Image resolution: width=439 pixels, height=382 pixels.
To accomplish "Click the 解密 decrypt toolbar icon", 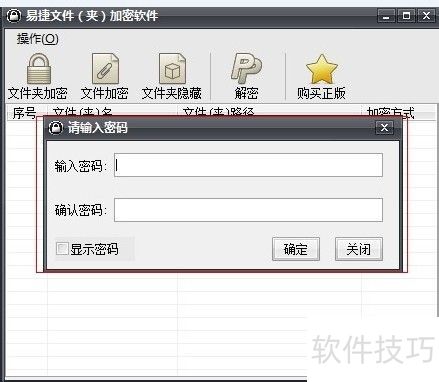I will click(246, 69).
